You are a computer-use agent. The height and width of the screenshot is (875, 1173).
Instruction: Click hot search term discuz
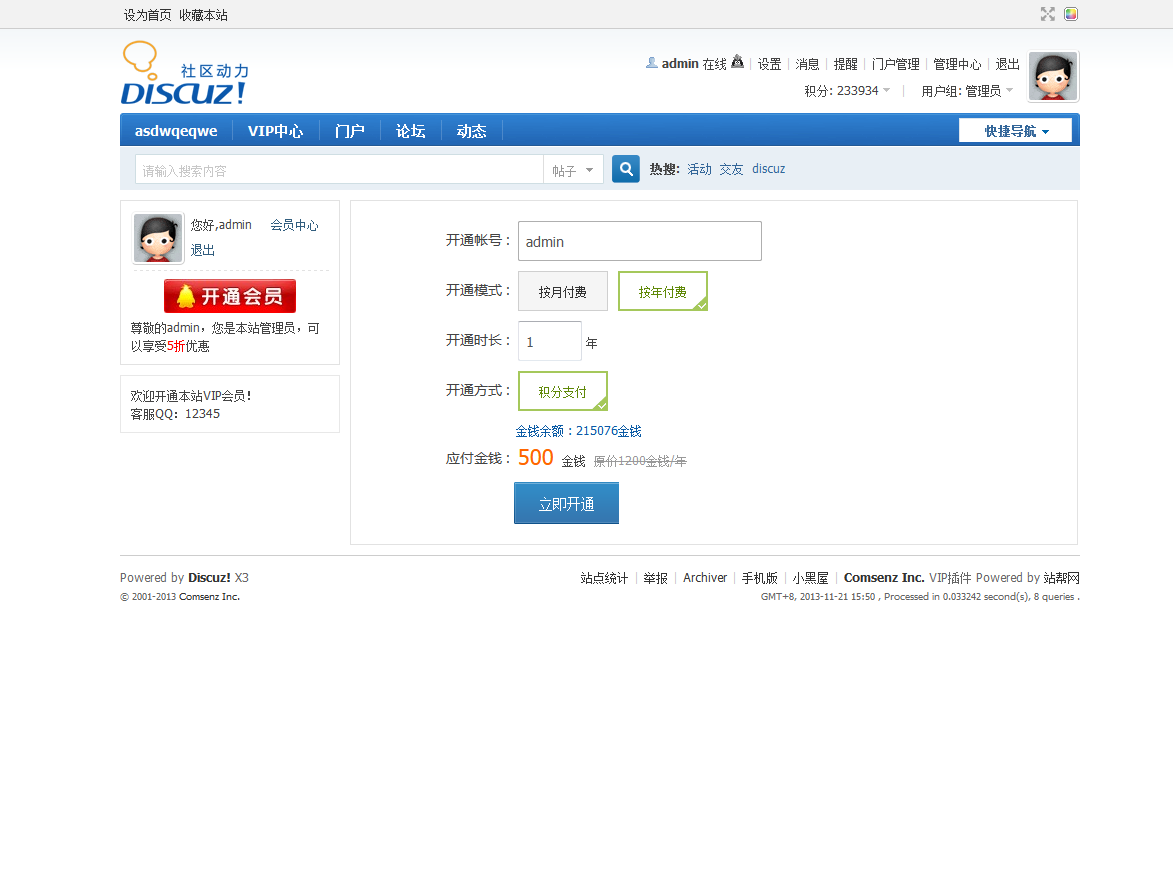click(x=768, y=169)
